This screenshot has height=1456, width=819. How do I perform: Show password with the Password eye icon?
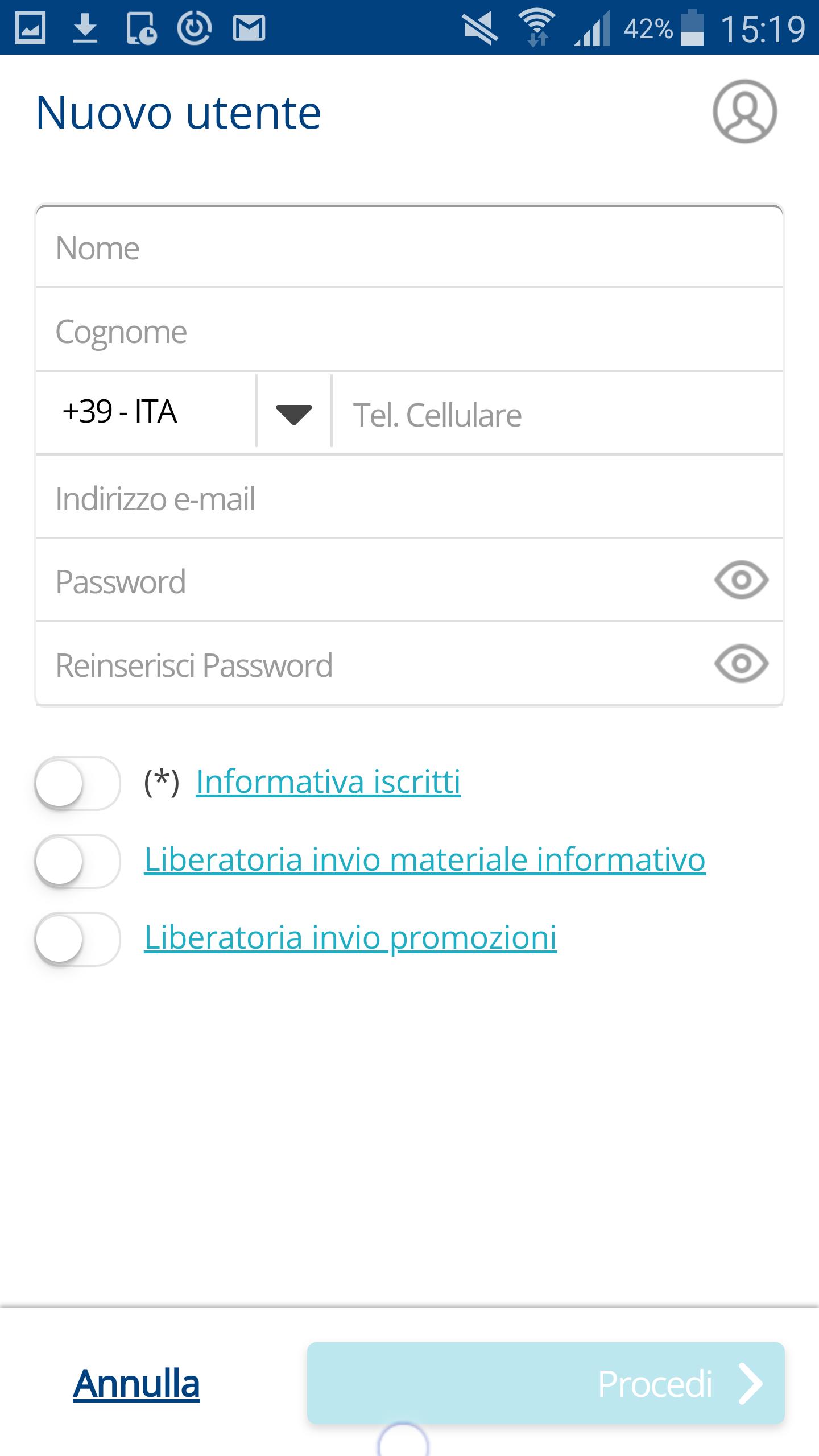pyautogui.click(x=741, y=580)
